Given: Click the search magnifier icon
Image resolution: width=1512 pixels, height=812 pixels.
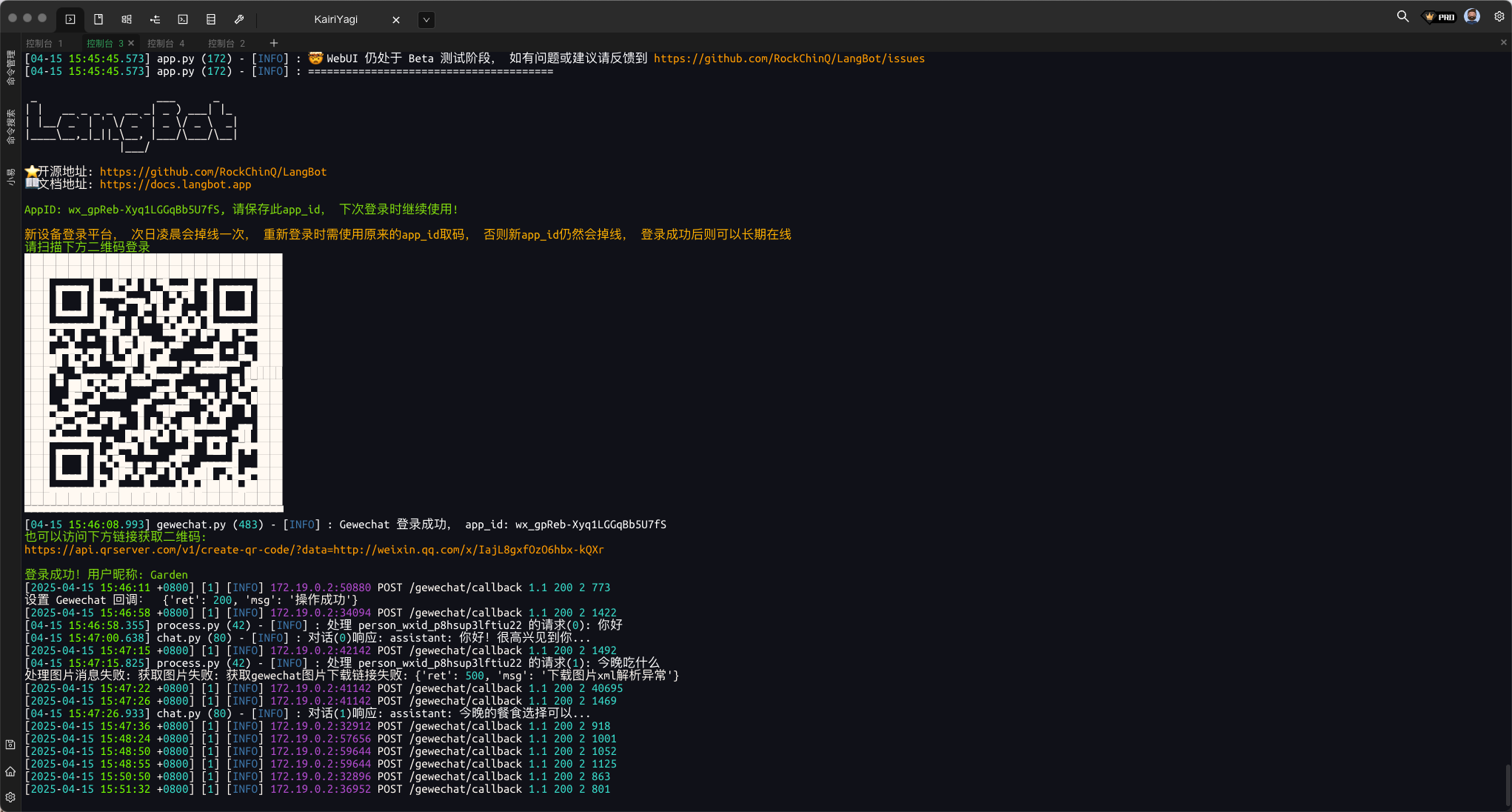Looking at the screenshot, I should (1402, 16).
